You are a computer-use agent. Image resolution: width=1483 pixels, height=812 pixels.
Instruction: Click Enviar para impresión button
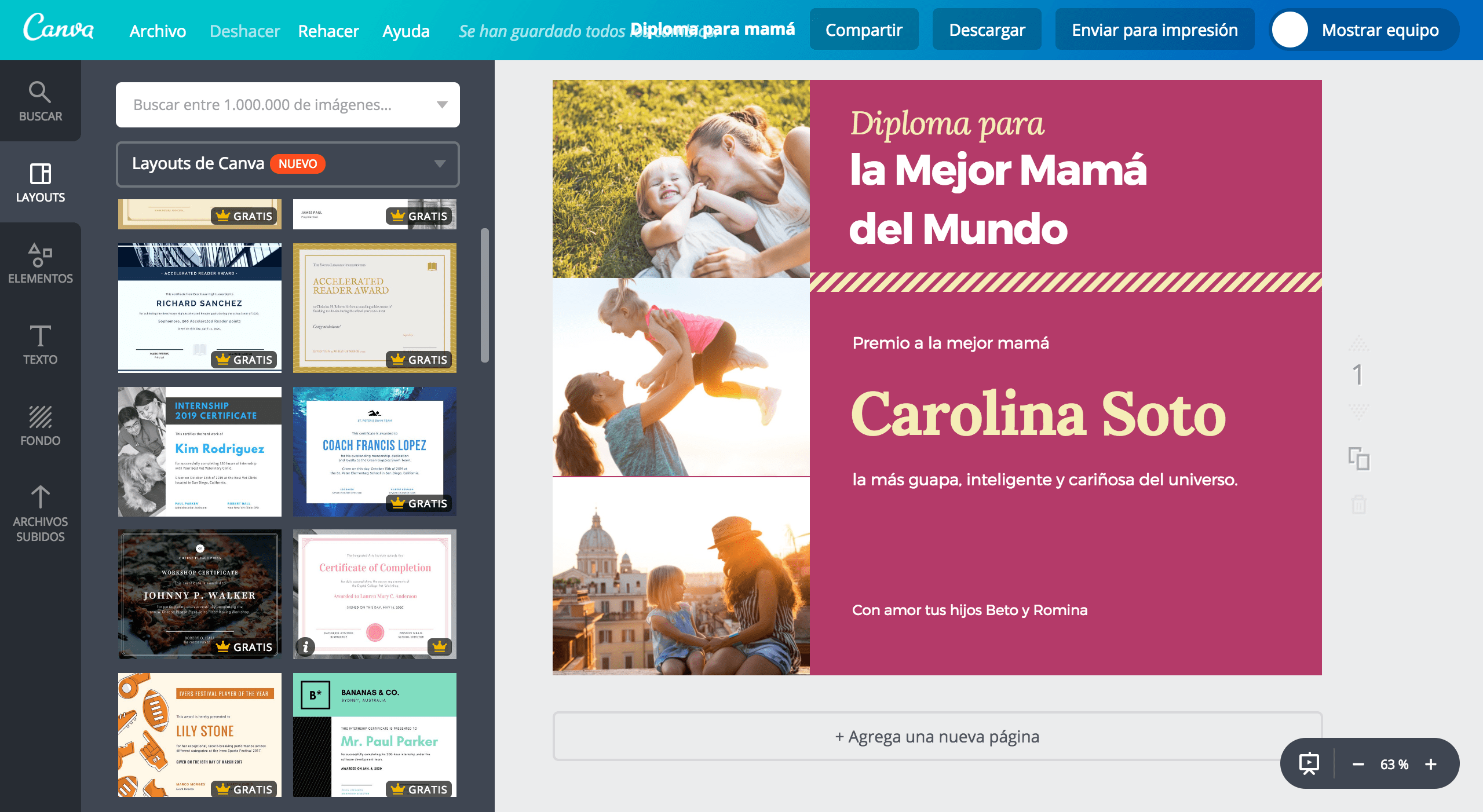[x=1155, y=30]
